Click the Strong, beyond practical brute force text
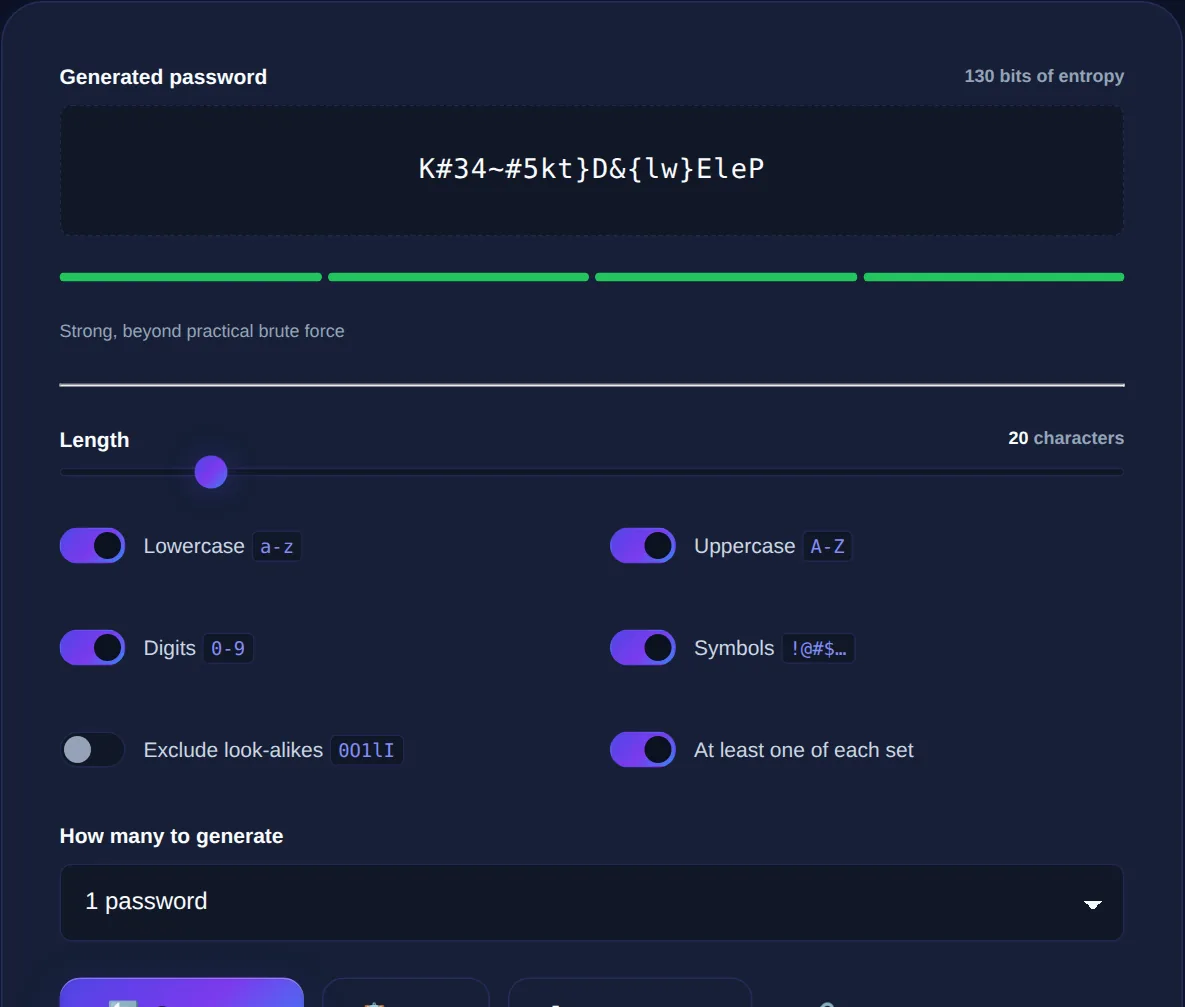 click(202, 331)
